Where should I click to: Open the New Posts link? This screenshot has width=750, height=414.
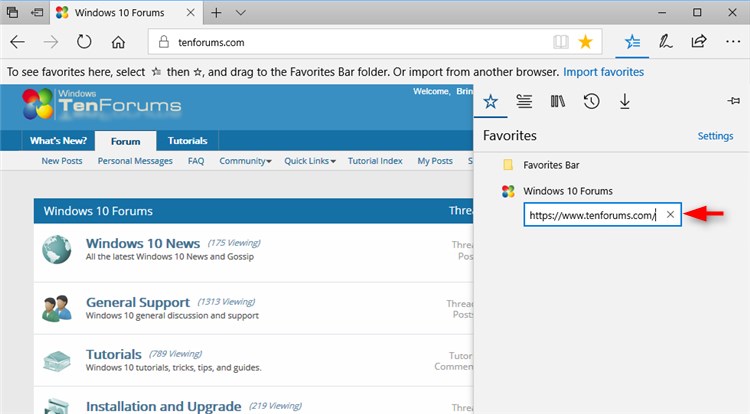pyautogui.click(x=62, y=161)
